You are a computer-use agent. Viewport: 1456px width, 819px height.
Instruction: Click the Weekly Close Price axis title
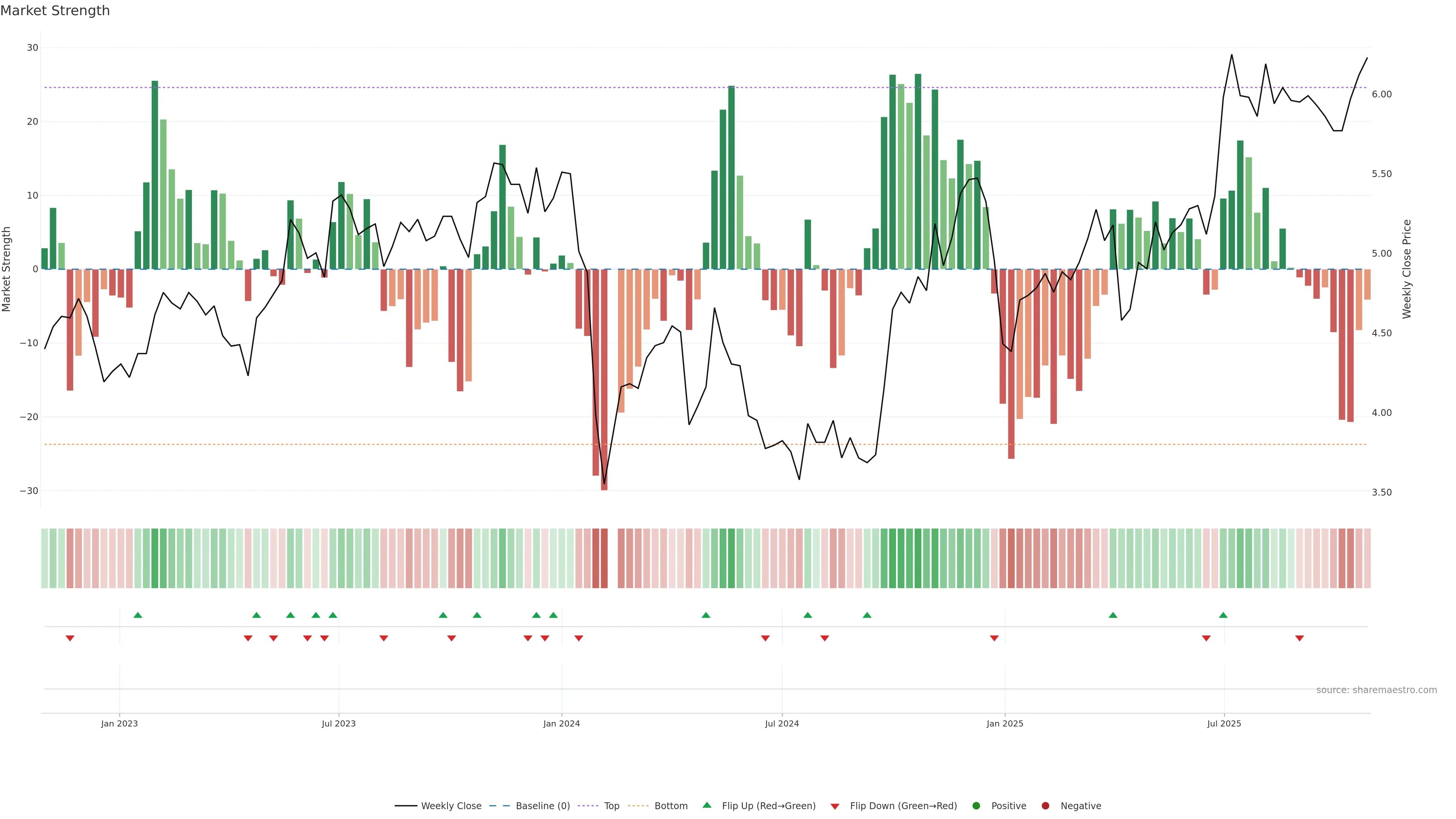click(1407, 269)
